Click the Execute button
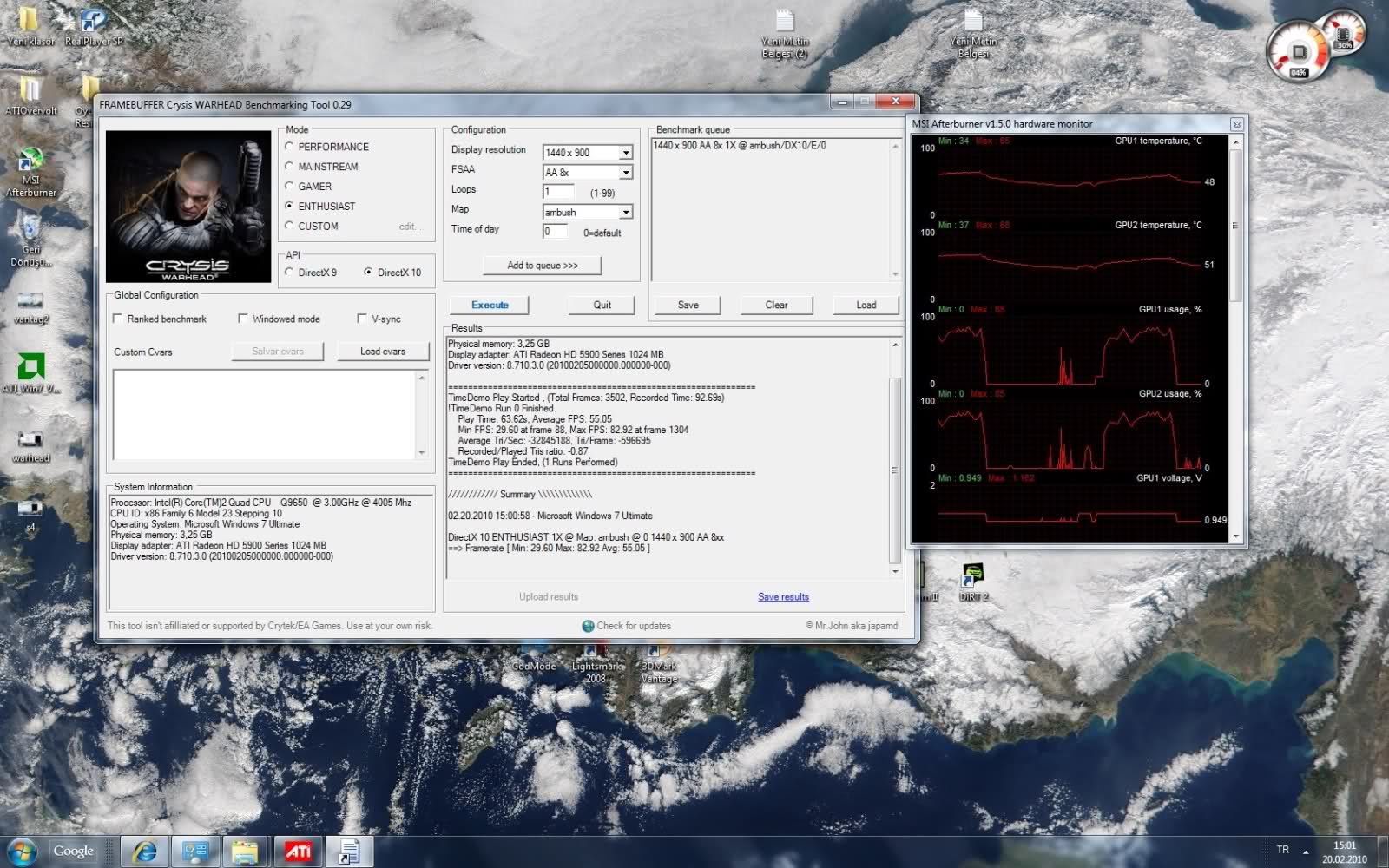This screenshot has width=1389, height=868. click(490, 305)
